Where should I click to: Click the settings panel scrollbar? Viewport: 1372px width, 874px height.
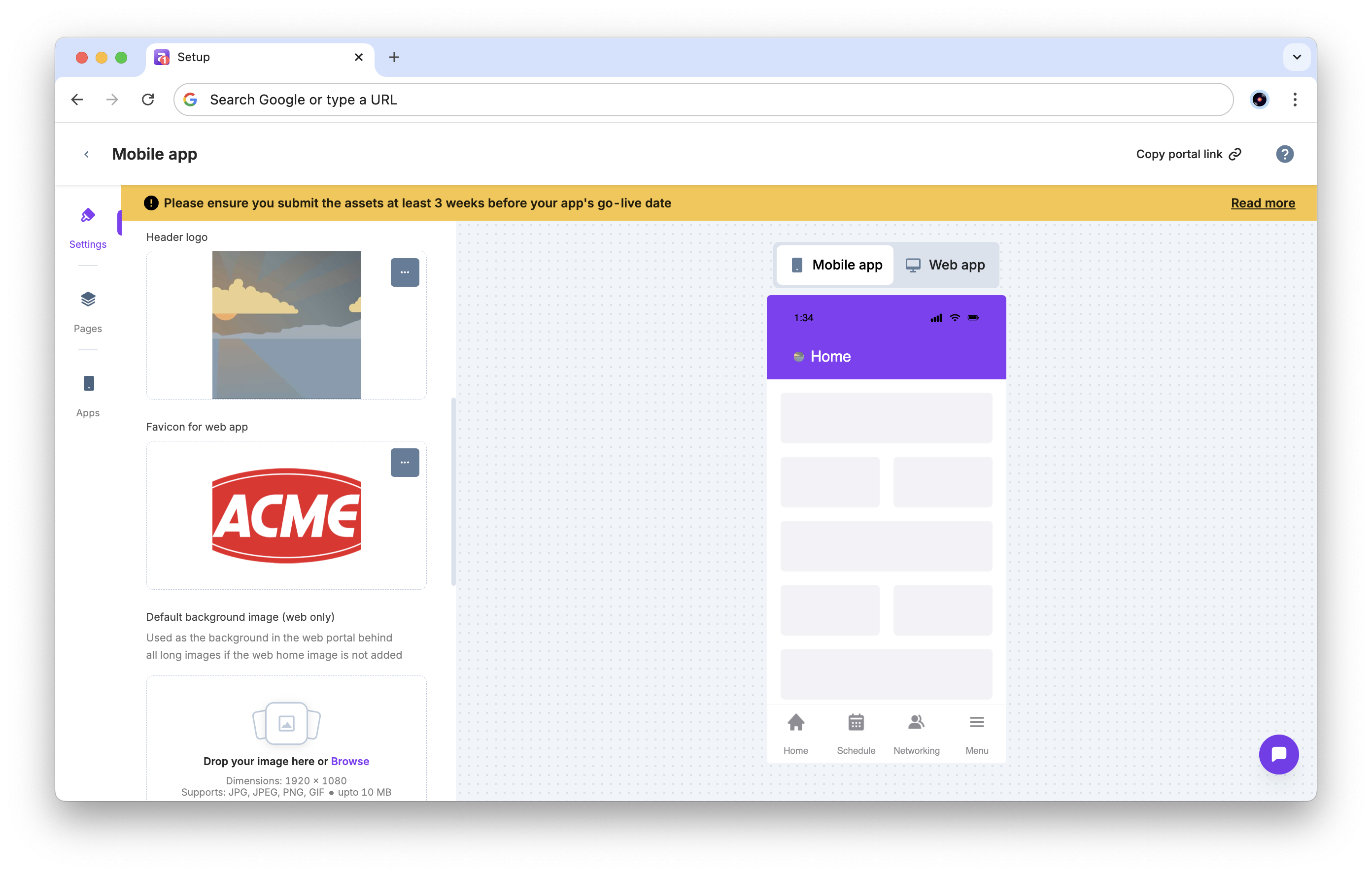pyautogui.click(x=453, y=491)
